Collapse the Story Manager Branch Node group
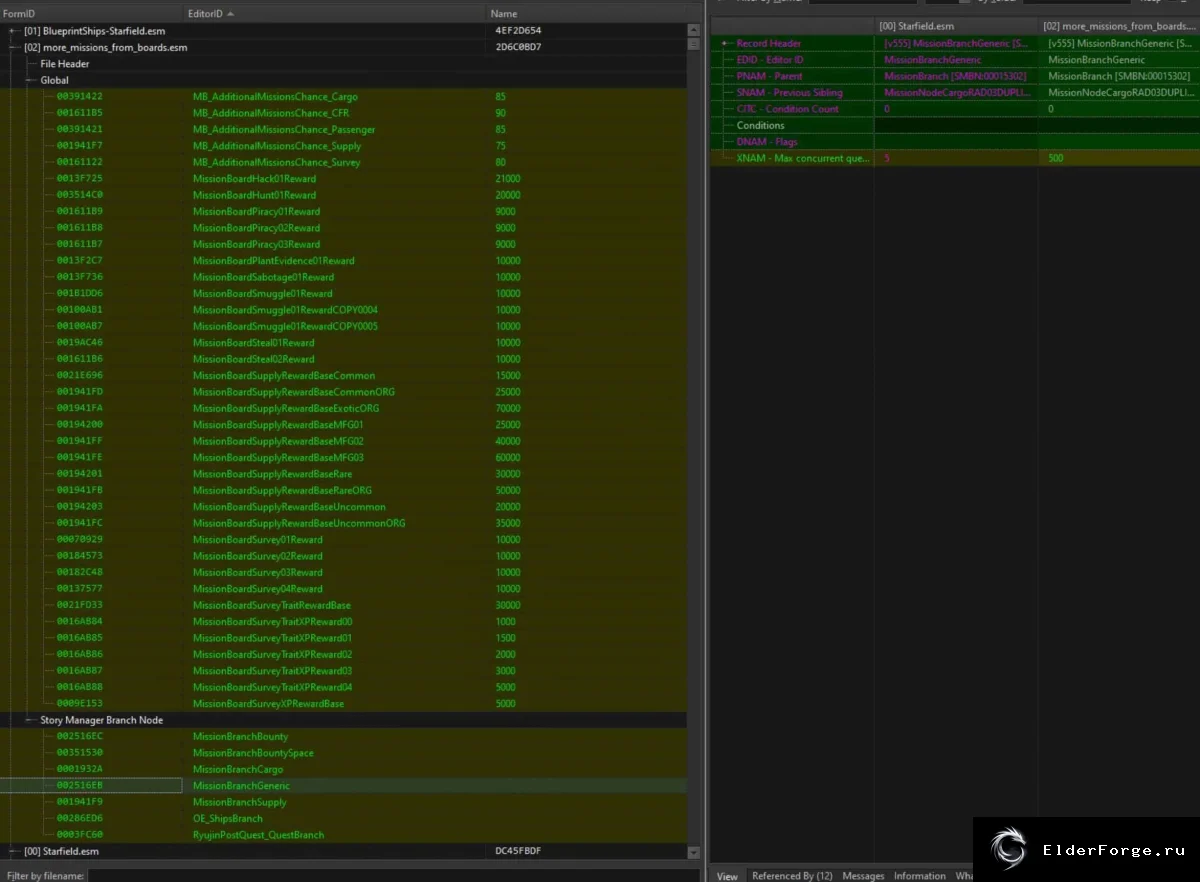Image resolution: width=1200 pixels, height=882 pixels. click(30, 720)
